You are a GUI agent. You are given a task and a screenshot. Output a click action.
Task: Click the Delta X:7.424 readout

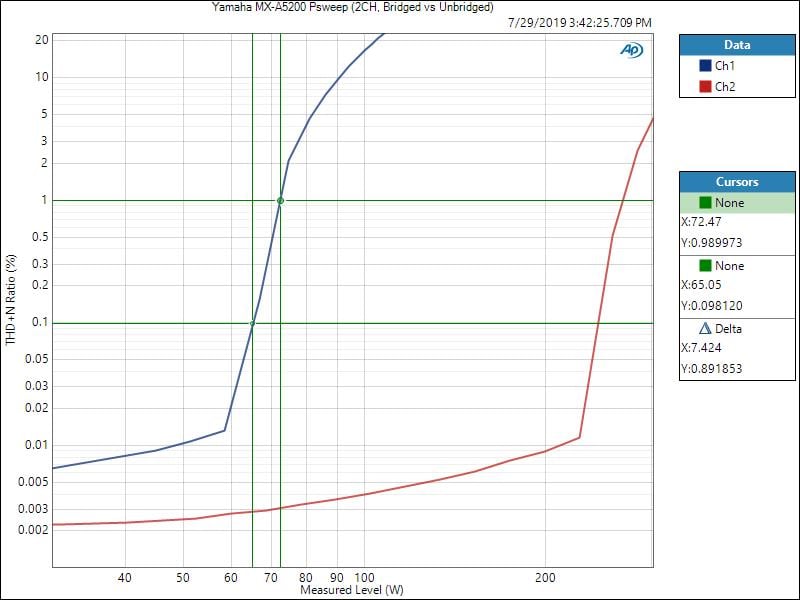coord(701,349)
